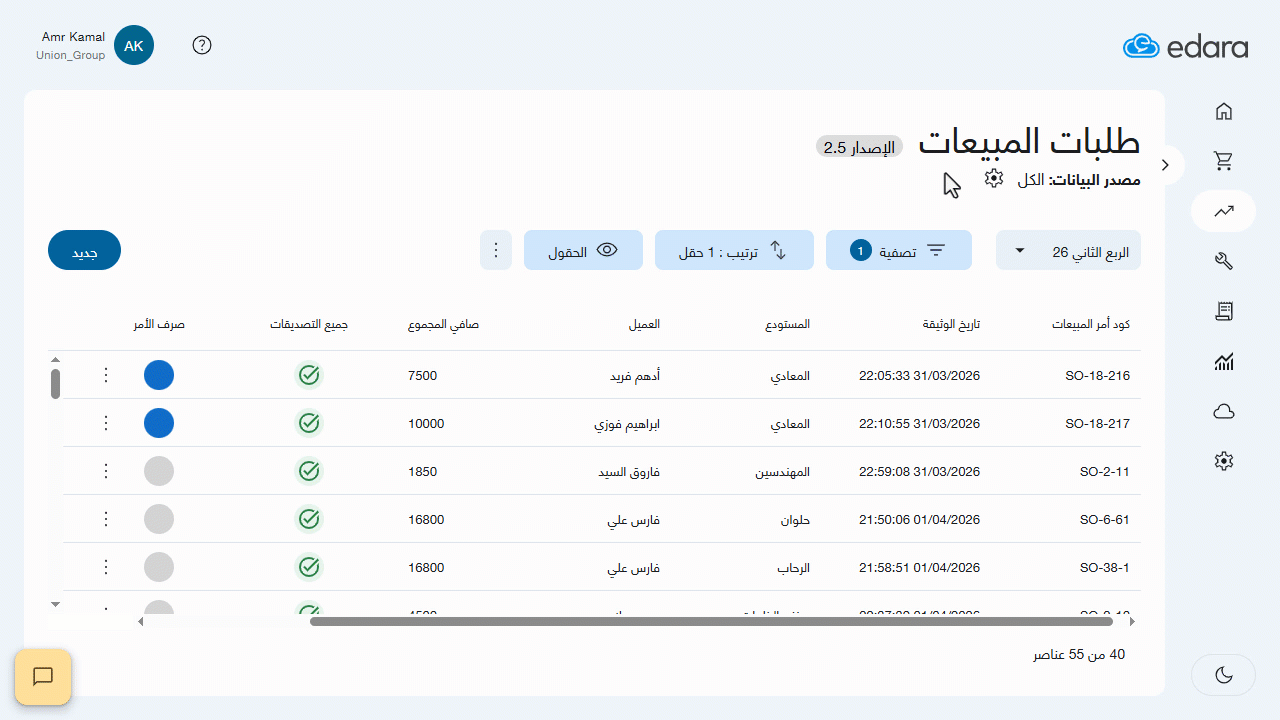This screenshot has width=1280, height=720.
Task: Click approval checkmark for SO-6-61
Action: pos(309,519)
